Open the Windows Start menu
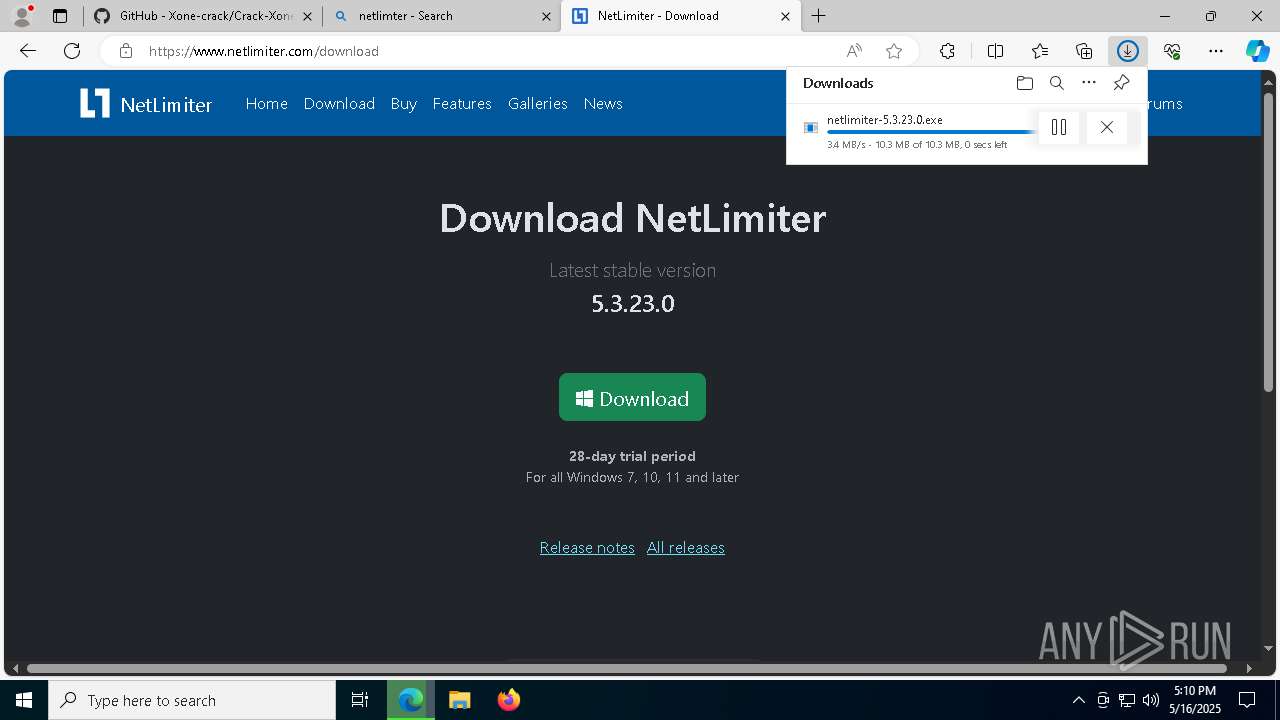Screen dimensions: 1280x720 24,700
